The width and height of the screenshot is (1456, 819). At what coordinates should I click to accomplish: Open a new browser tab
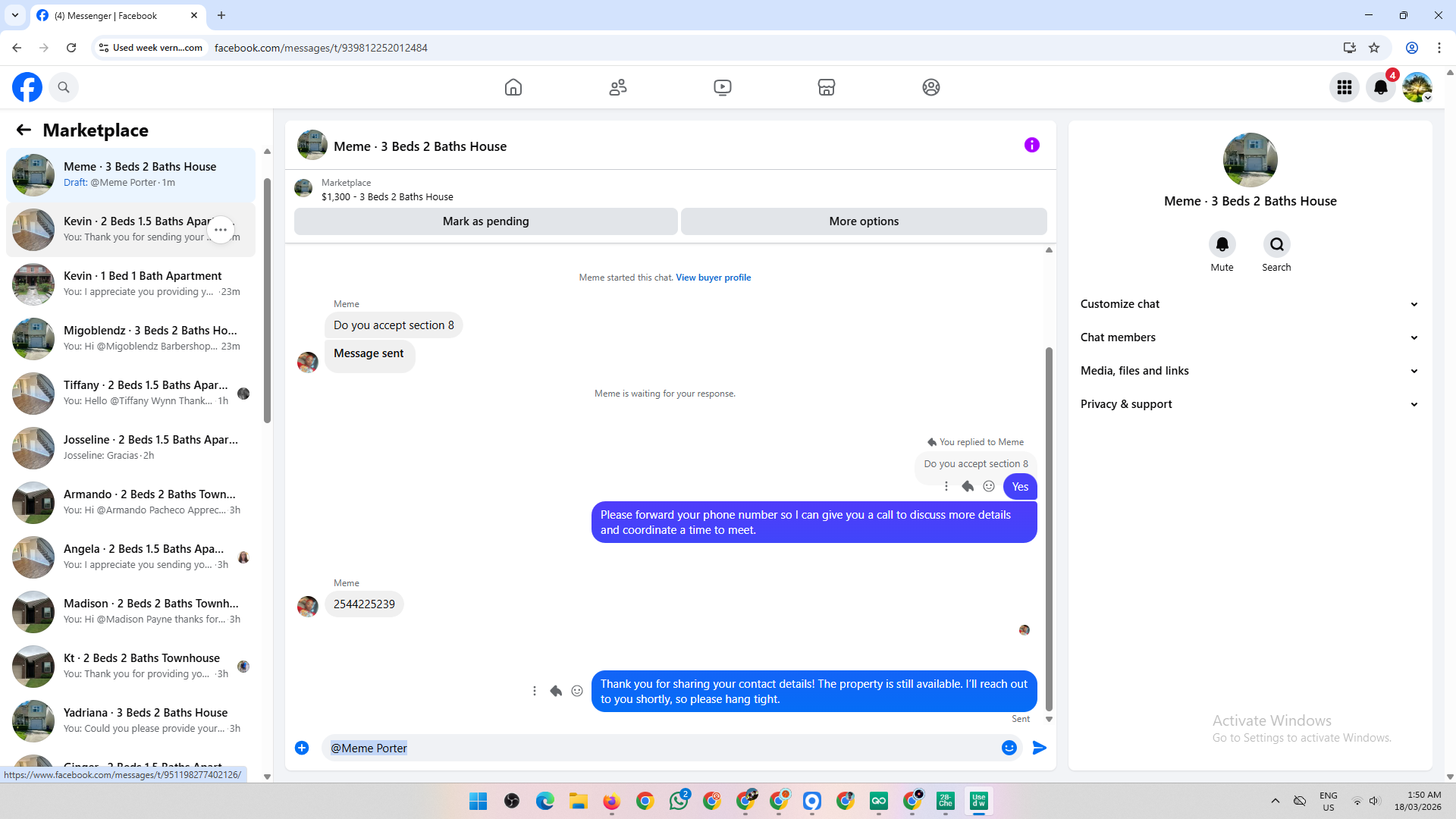[x=221, y=15]
